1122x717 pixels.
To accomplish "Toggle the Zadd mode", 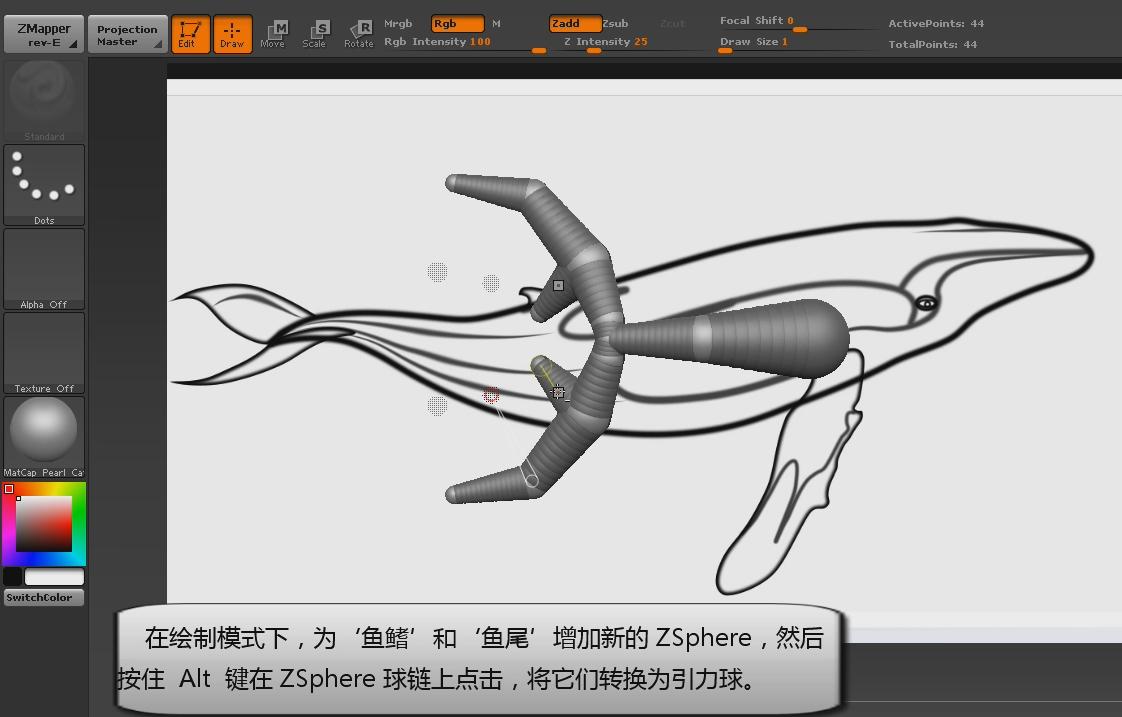I will (575, 24).
